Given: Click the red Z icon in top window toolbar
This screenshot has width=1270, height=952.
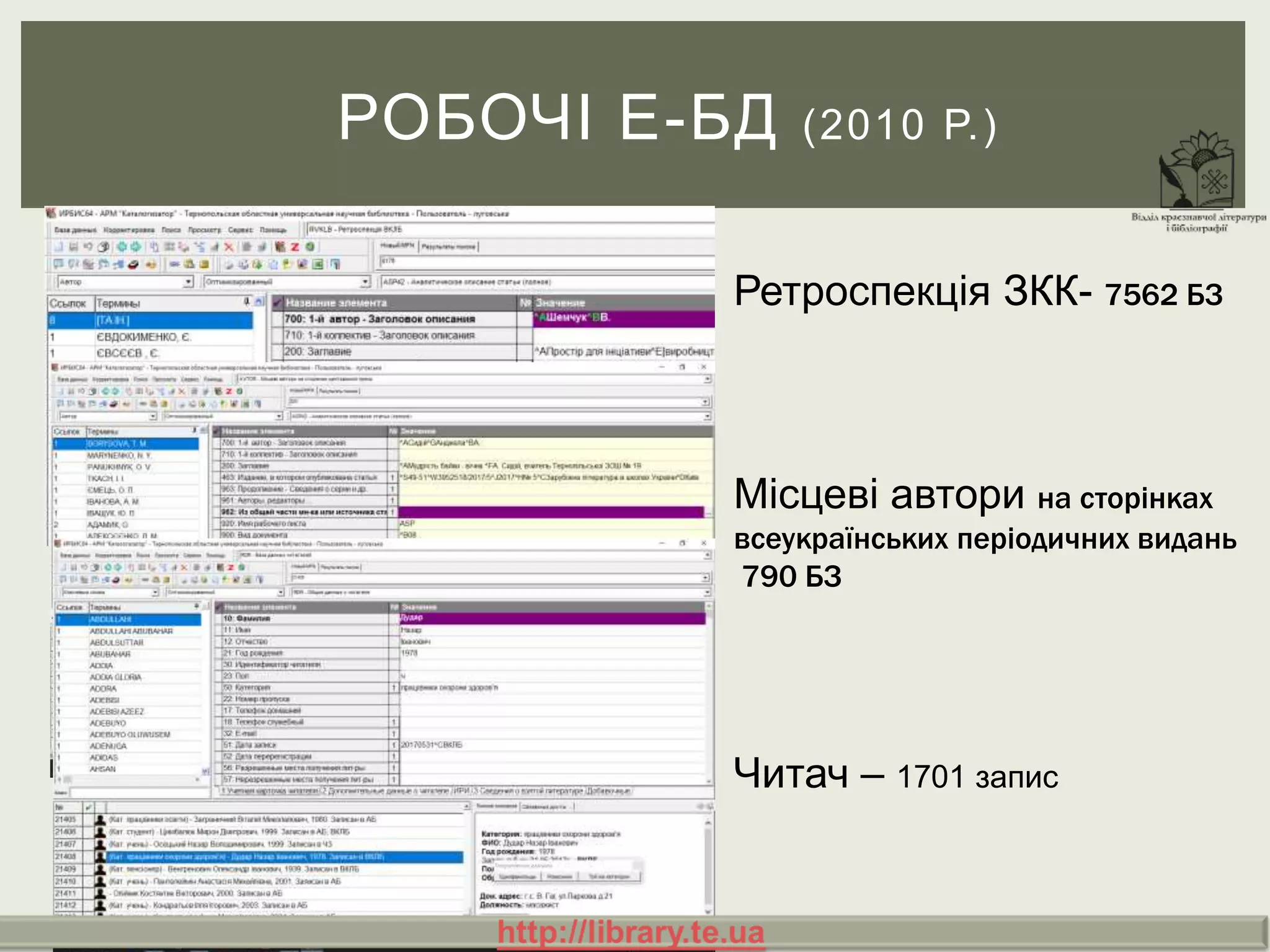Looking at the screenshot, I should click(x=295, y=247).
